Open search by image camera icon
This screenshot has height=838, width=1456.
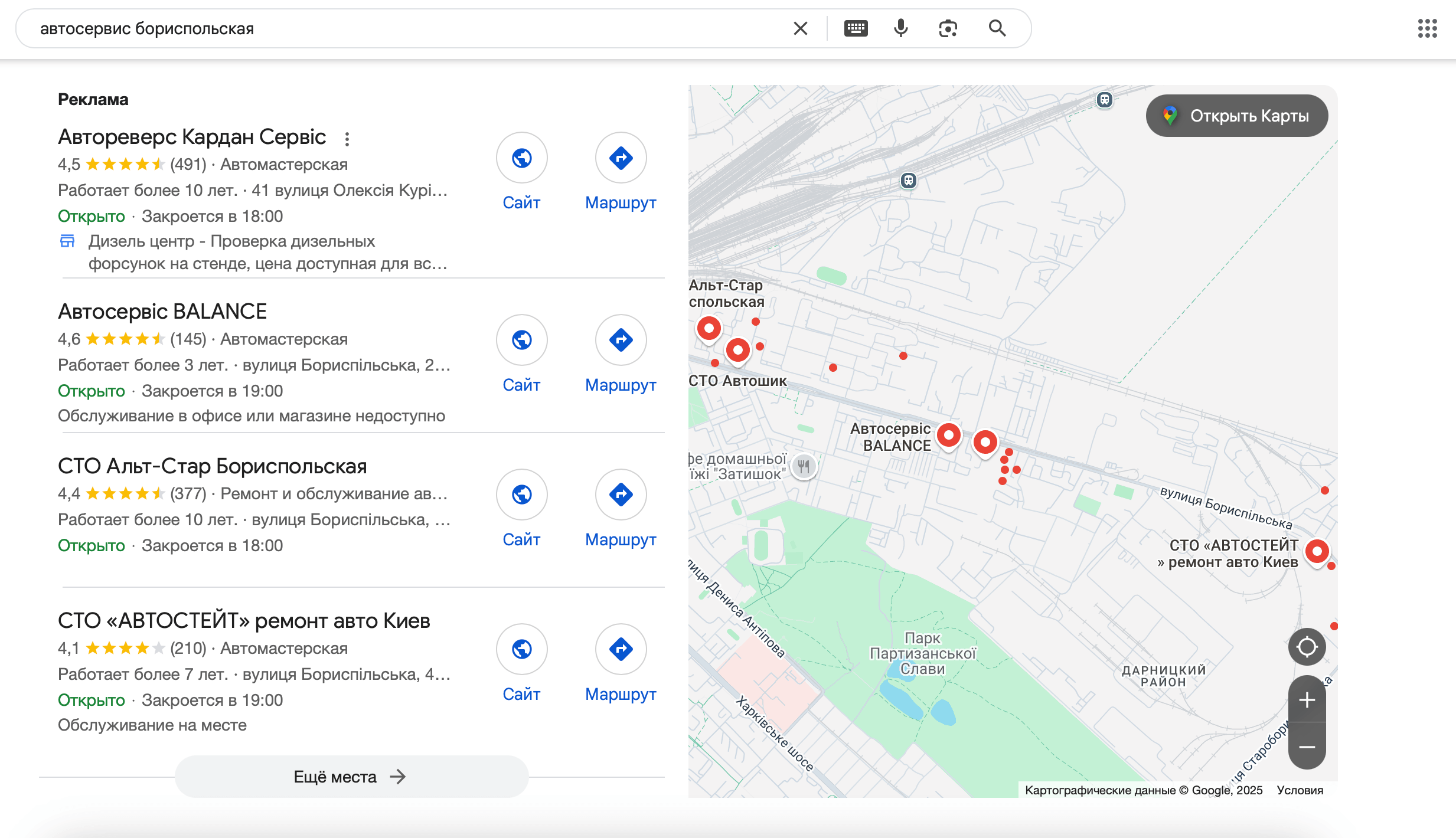coord(948,28)
